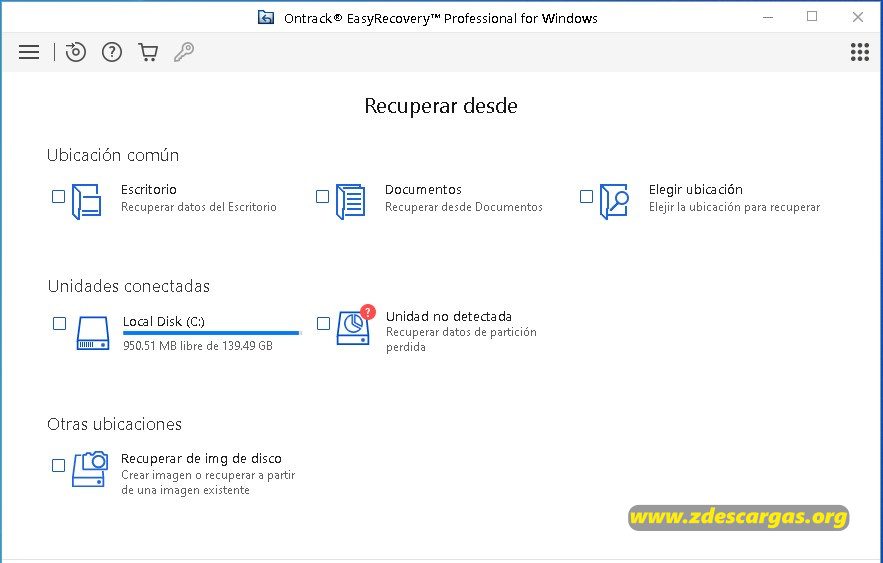This screenshot has height=563, width=883.
Task: Click 'Recuperar datos del Escritorio' description
Action: click(199, 207)
